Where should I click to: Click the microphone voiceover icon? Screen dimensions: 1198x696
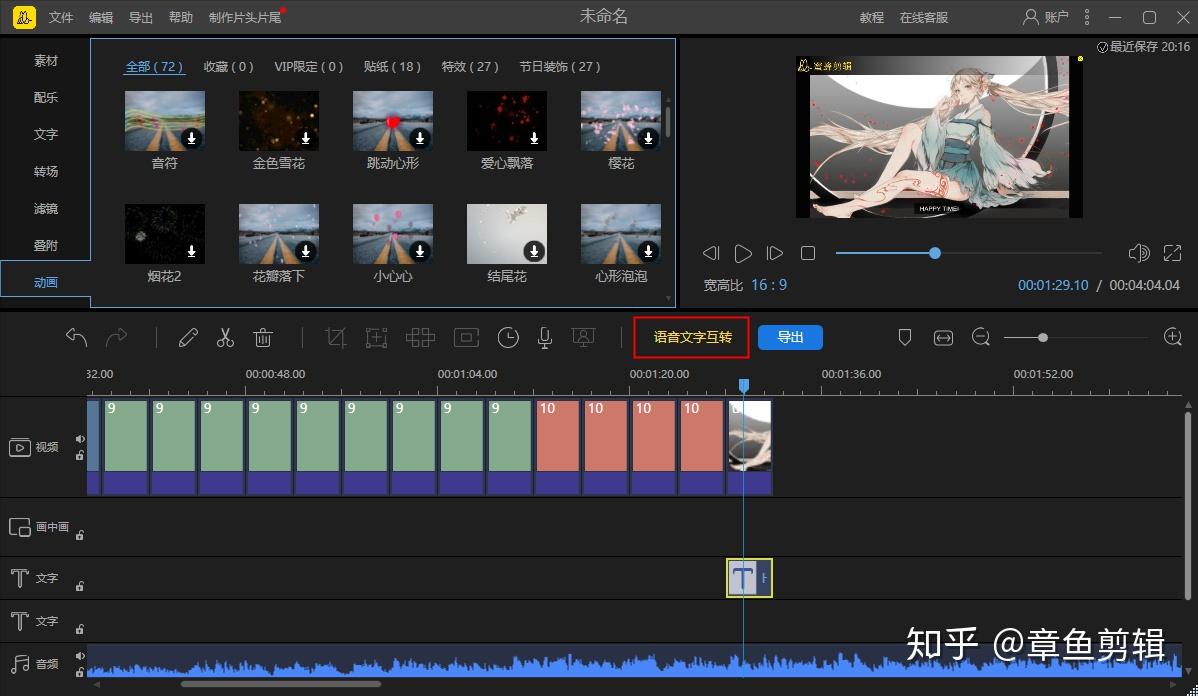pos(545,337)
